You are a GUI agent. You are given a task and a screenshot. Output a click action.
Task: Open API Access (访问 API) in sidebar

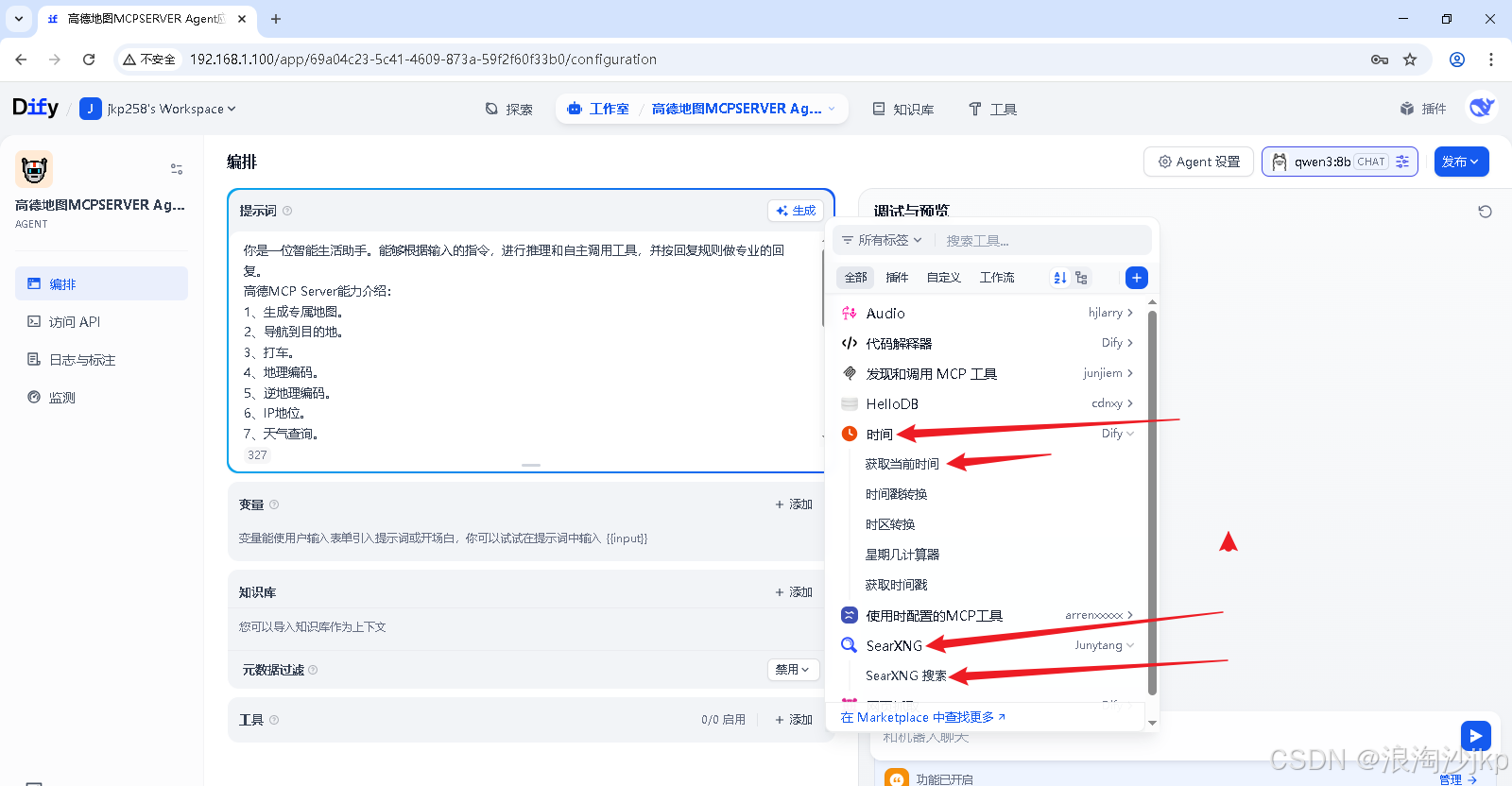(x=101, y=321)
